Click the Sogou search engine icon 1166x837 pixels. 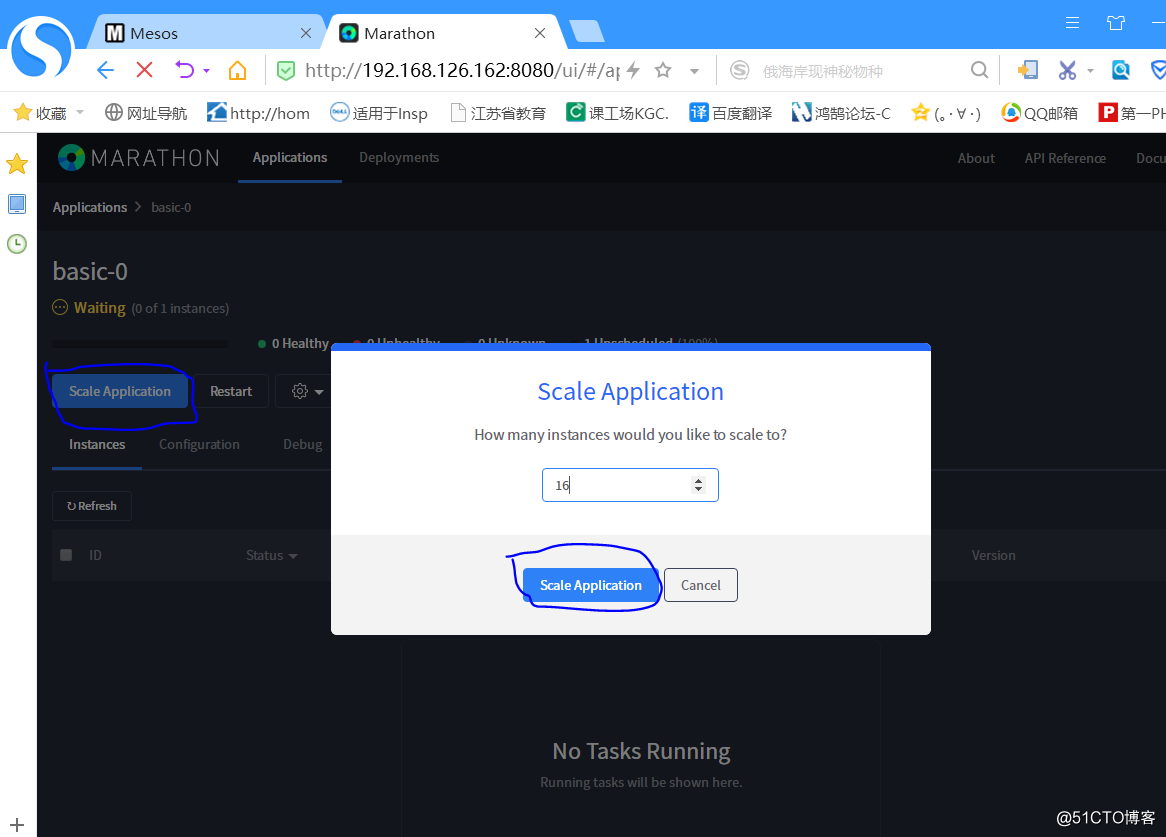pyautogui.click(x=739, y=71)
